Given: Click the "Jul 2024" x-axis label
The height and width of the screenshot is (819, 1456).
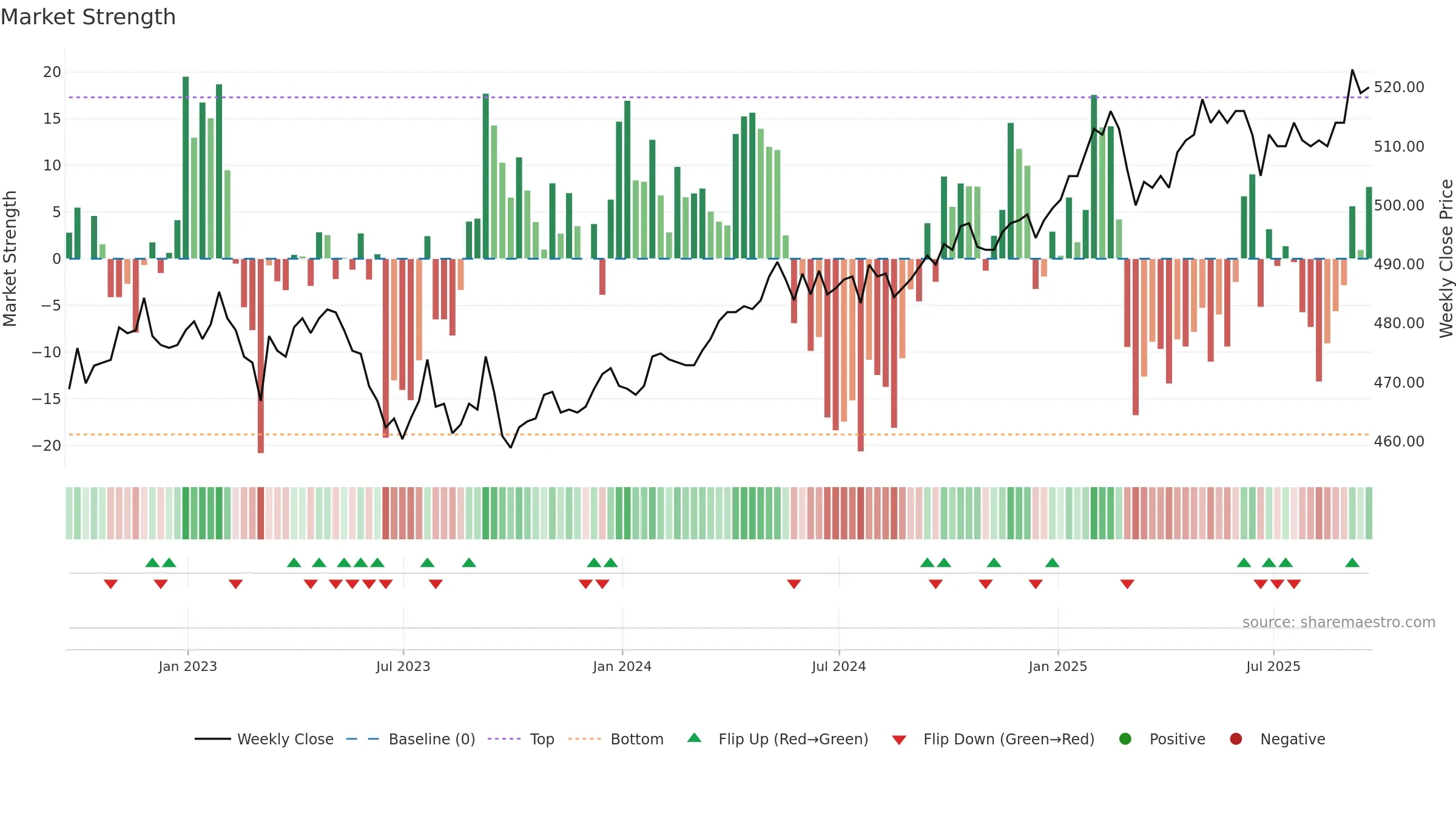Looking at the screenshot, I should pos(839,666).
